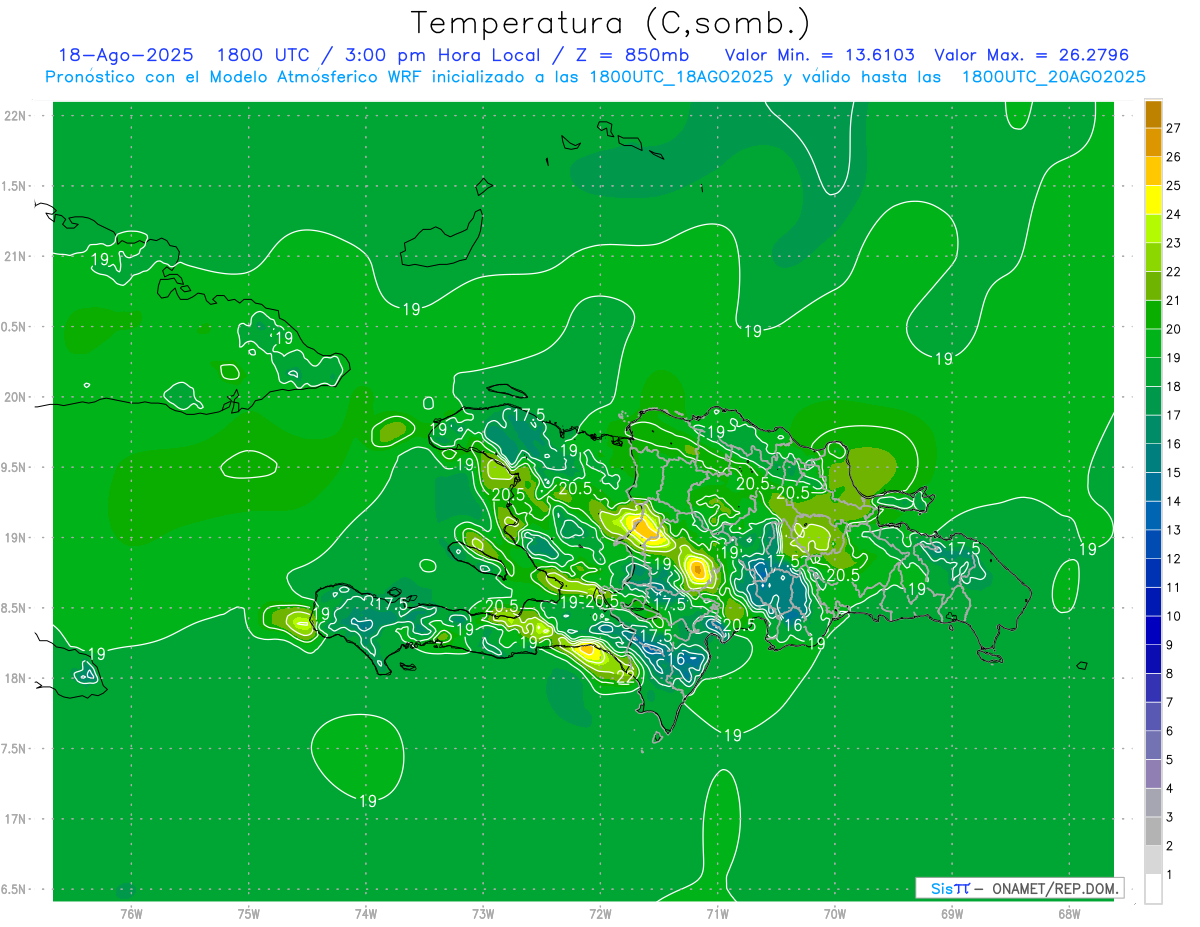Click the legend color band between 19 and 20
Screen dimensions: 1200x927
pyautogui.click(x=1153, y=344)
